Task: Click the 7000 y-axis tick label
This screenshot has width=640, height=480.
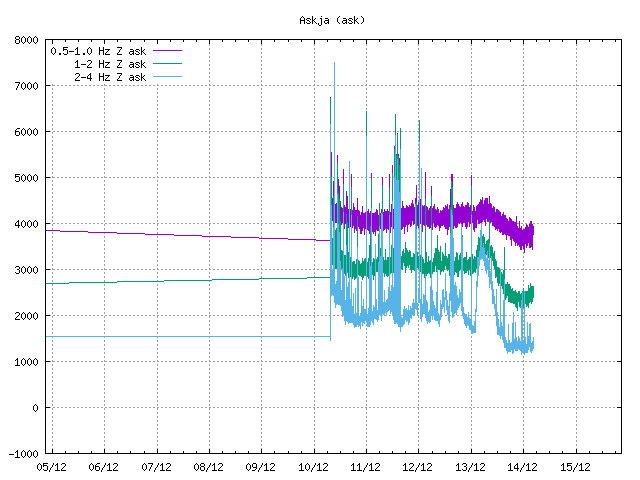Action: [x=27, y=87]
